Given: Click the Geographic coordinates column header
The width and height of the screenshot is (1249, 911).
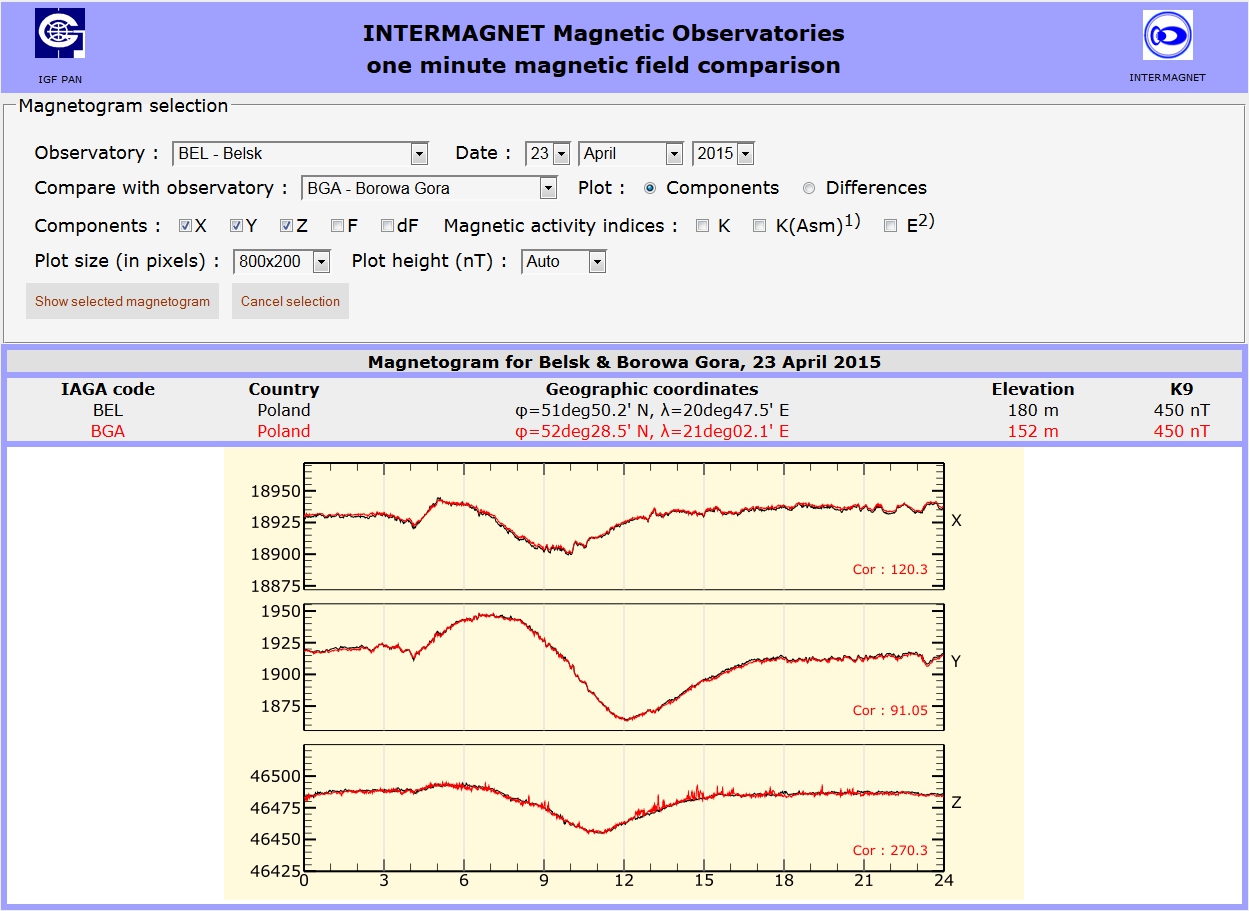Looking at the screenshot, I should point(652,389).
